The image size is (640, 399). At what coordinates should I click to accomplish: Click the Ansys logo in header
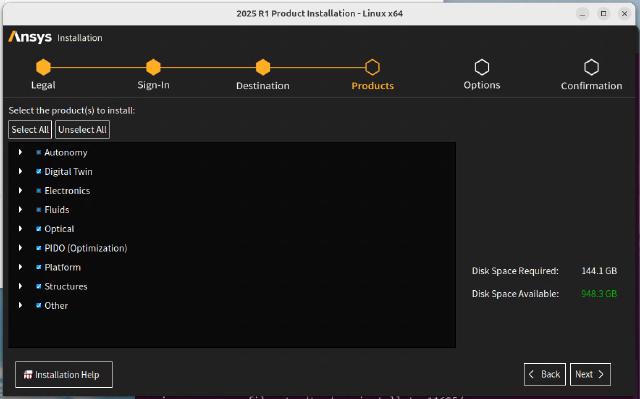[x=30, y=37]
